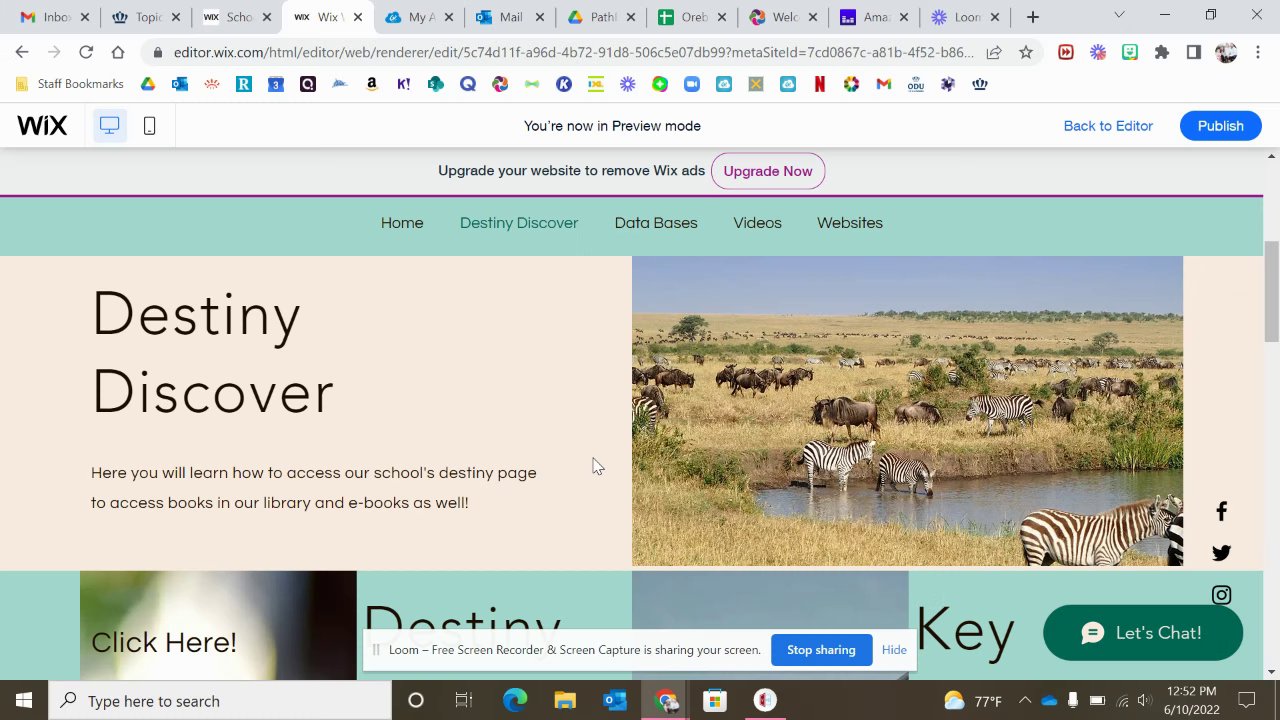Switch to the Gmail Inbox tab

[x=55, y=17]
